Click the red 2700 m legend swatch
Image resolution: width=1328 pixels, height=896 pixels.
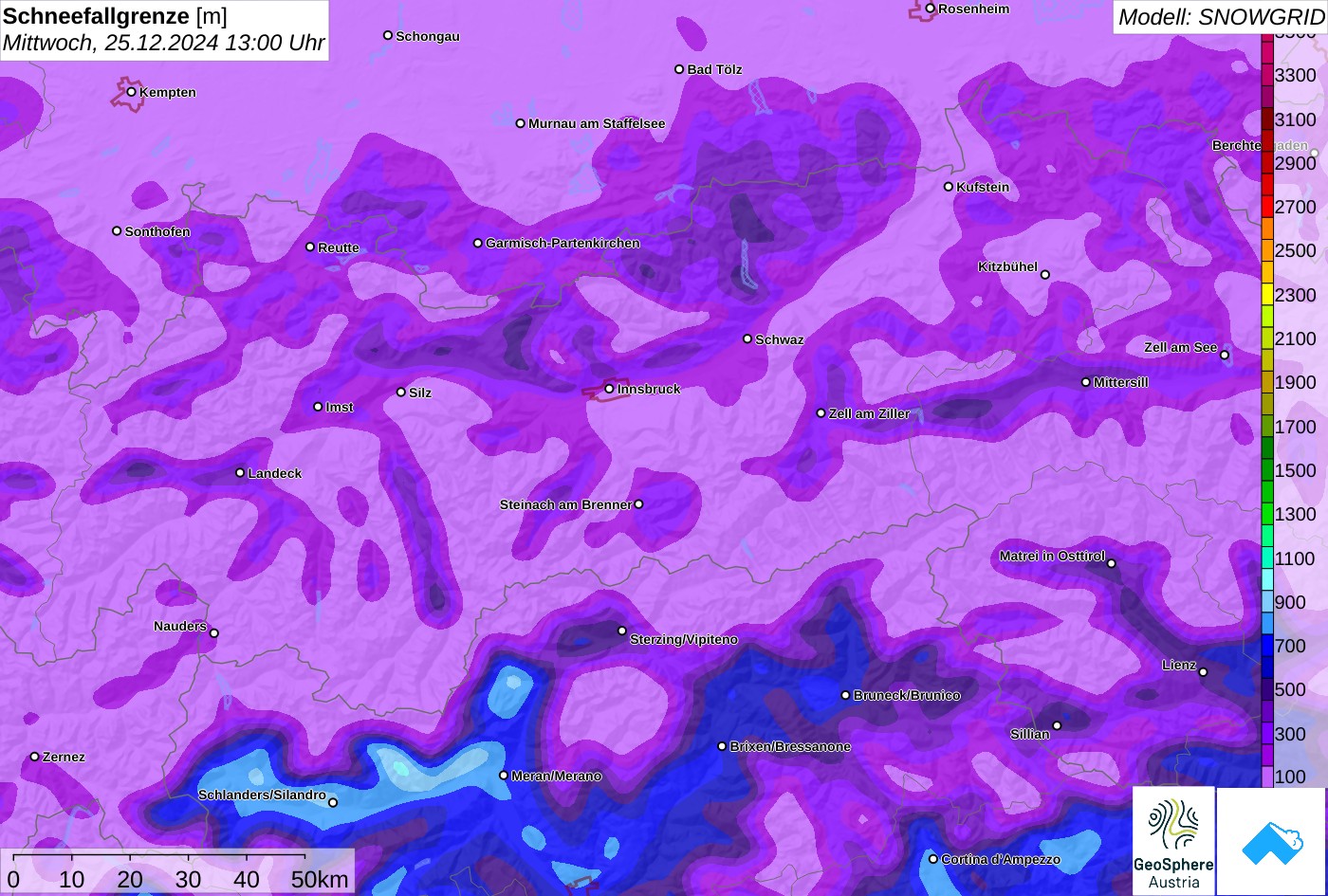click(1267, 207)
